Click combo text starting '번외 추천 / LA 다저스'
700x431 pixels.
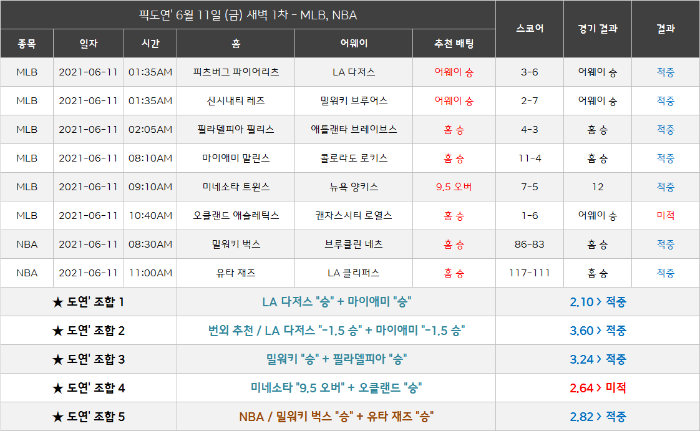336,331
